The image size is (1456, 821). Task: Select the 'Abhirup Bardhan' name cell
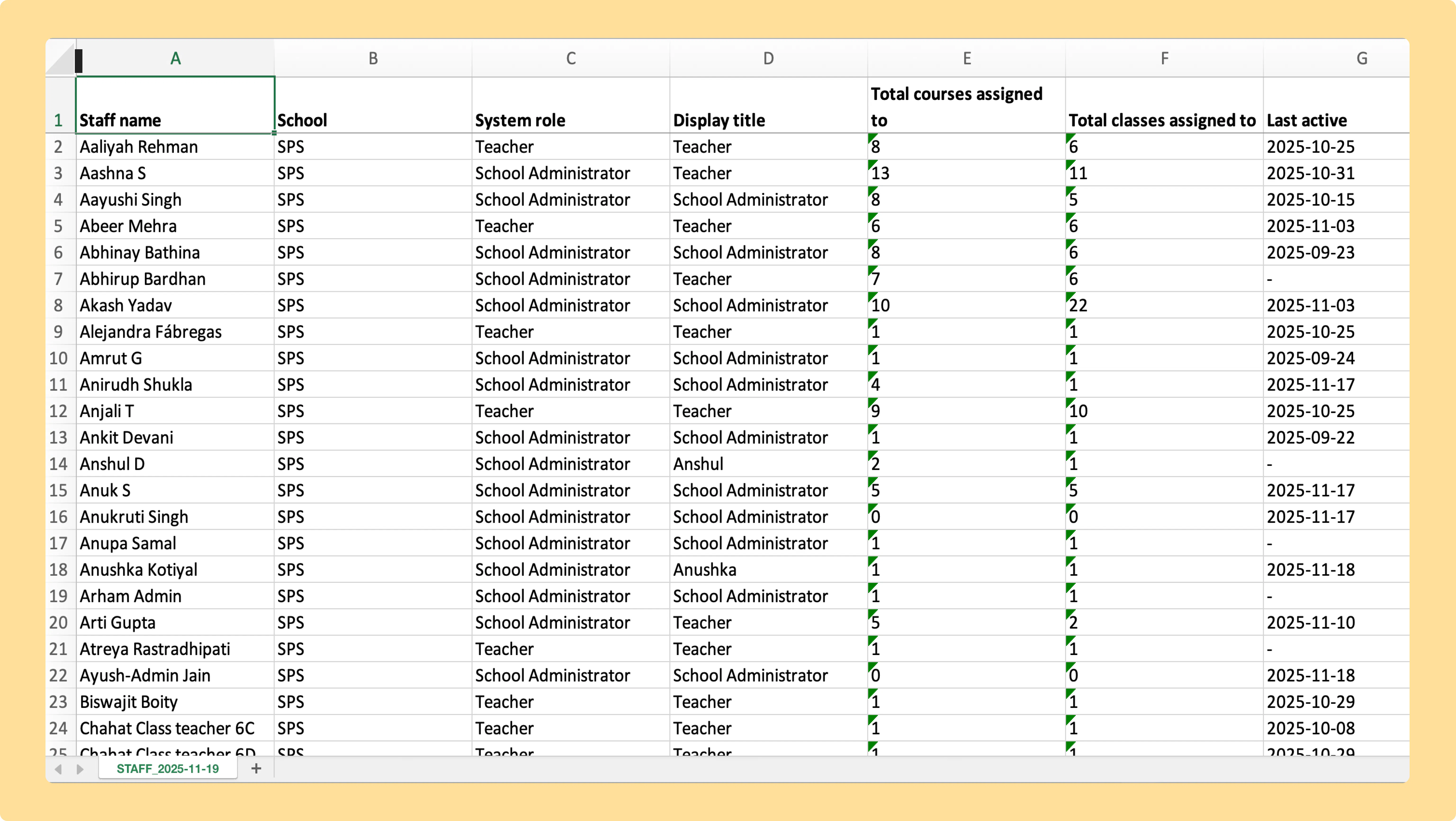[175, 279]
